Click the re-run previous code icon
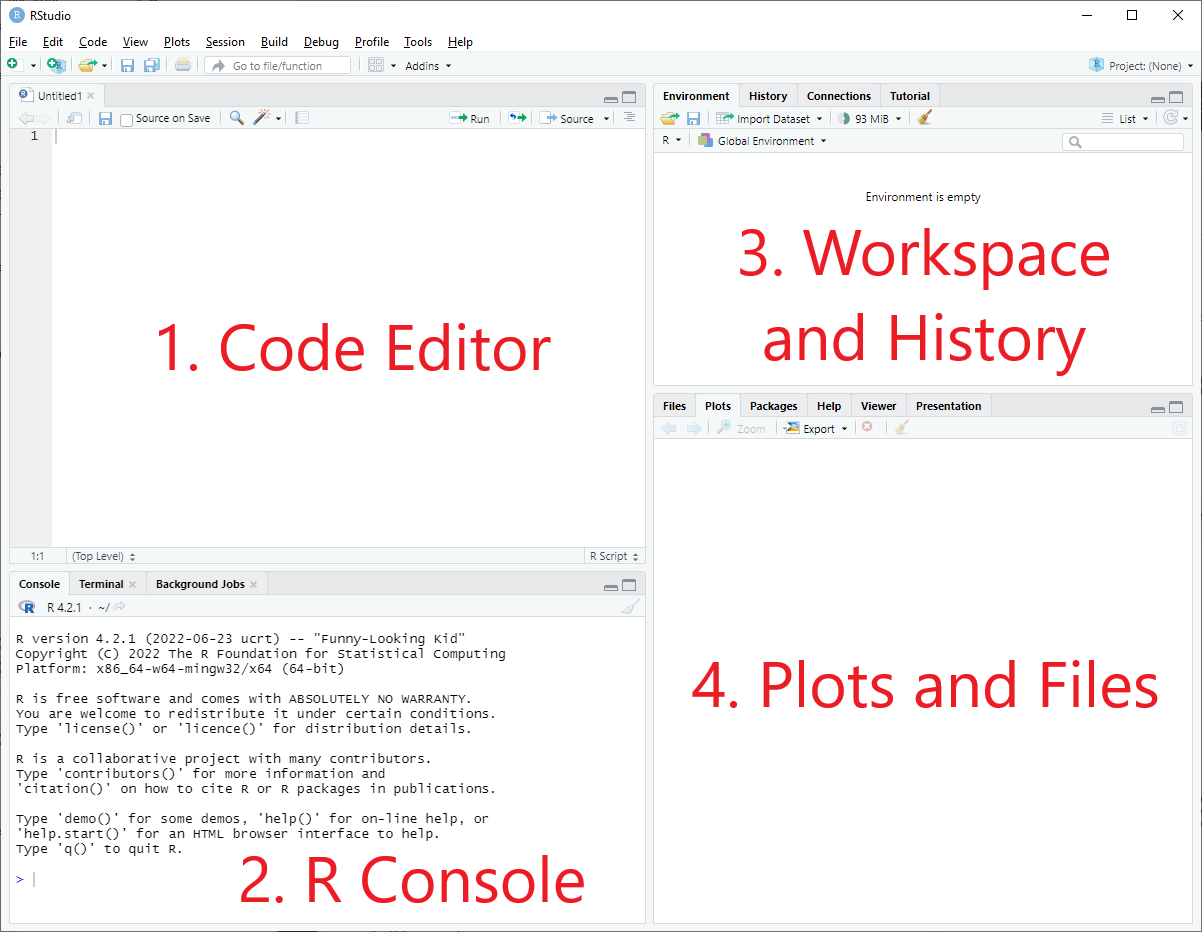Viewport: 1202px width, 932px height. point(516,118)
